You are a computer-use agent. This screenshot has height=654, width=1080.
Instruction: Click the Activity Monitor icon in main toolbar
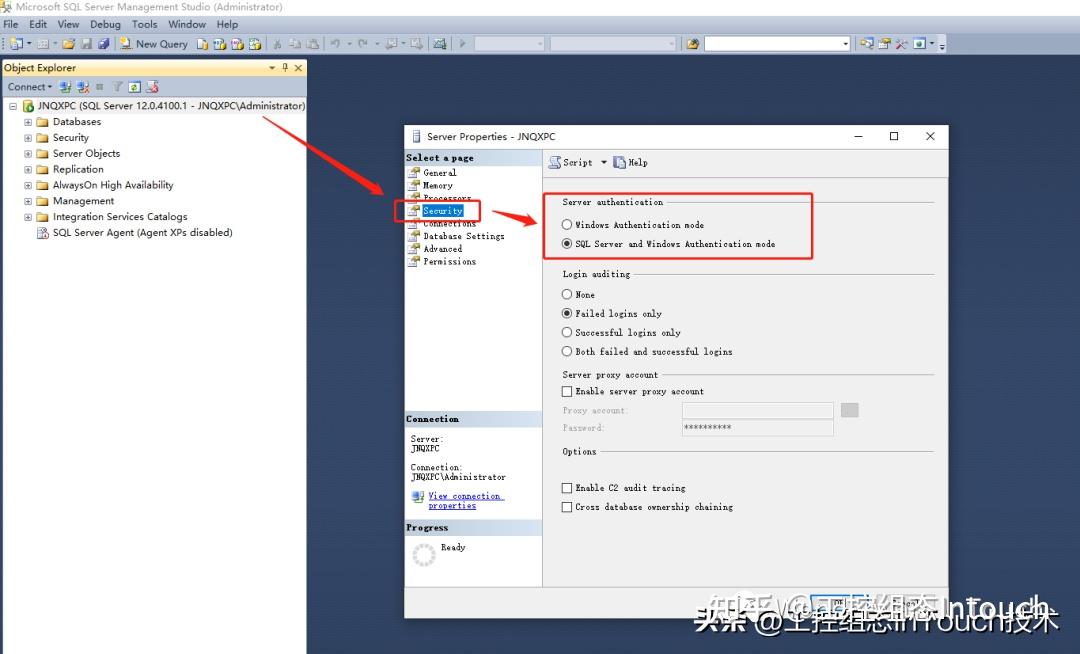coord(439,44)
